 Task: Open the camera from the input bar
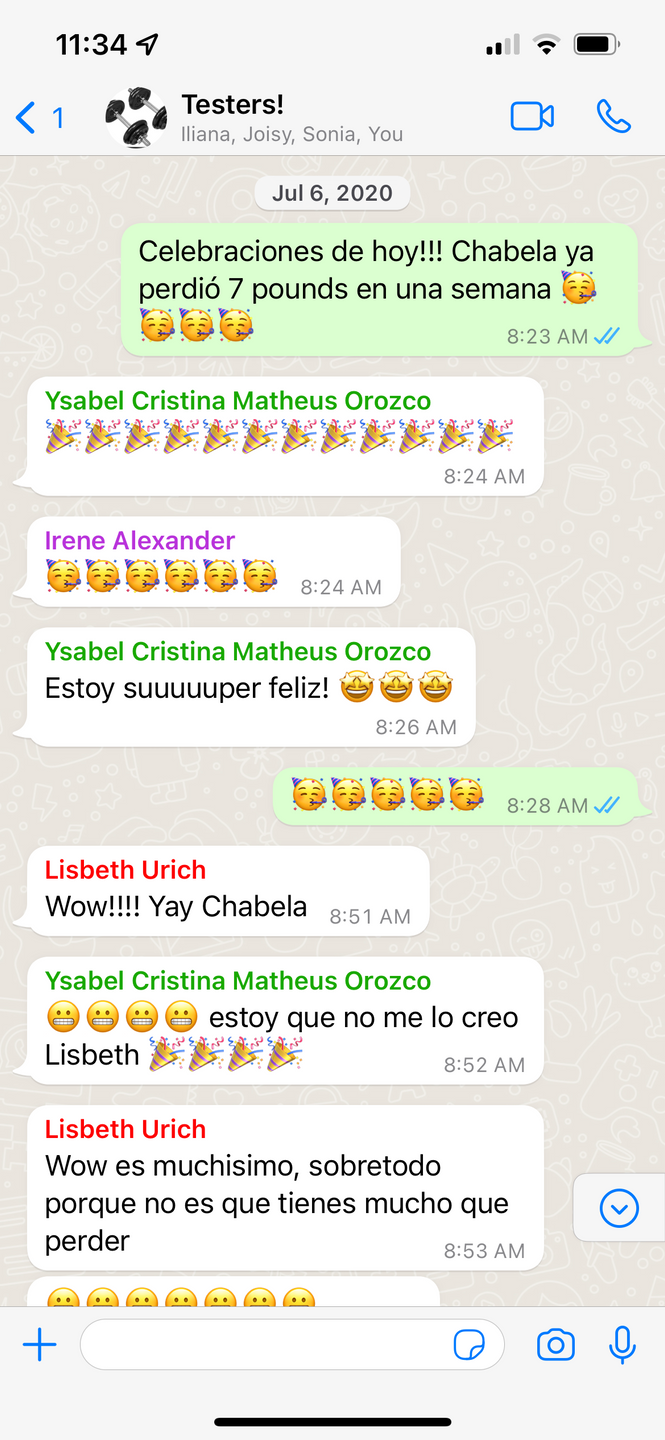click(x=556, y=1345)
